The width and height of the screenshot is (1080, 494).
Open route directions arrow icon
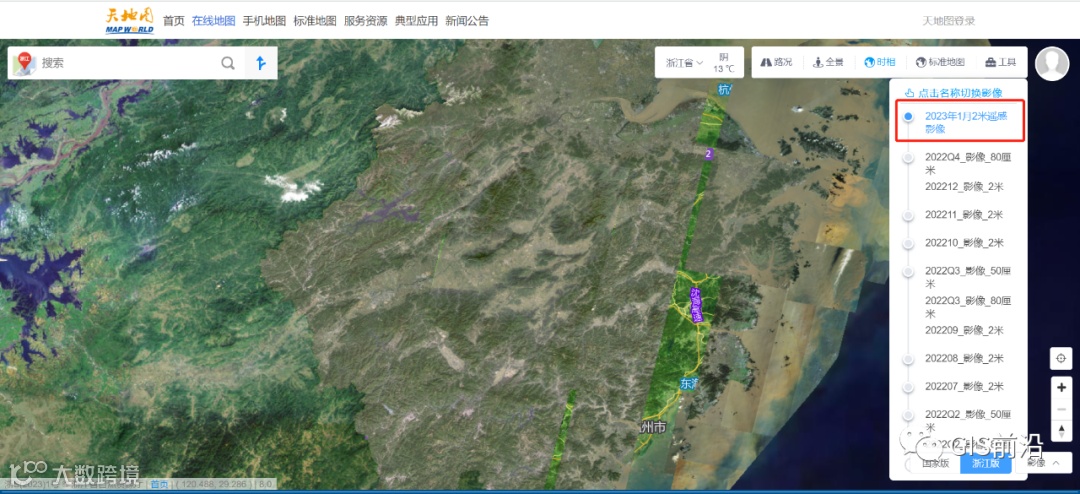click(x=260, y=63)
